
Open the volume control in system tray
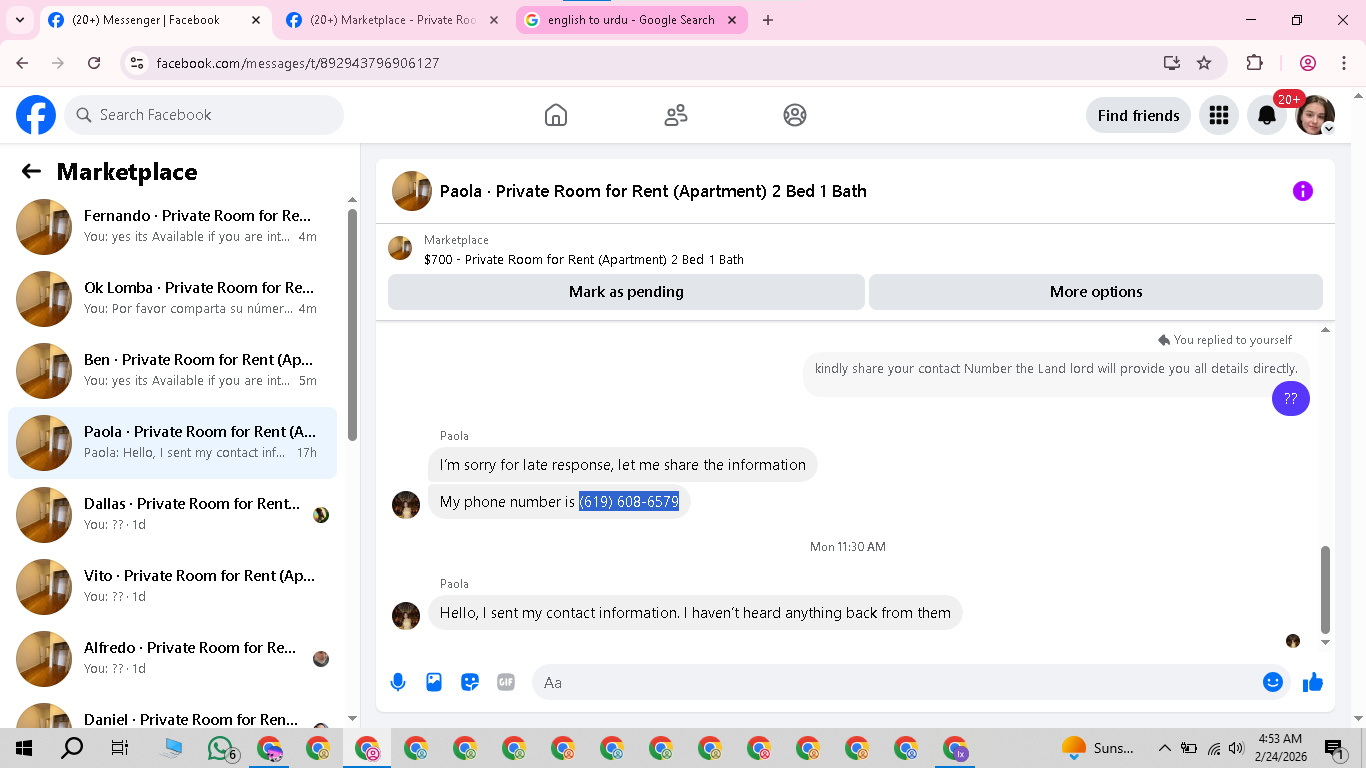click(x=1236, y=748)
